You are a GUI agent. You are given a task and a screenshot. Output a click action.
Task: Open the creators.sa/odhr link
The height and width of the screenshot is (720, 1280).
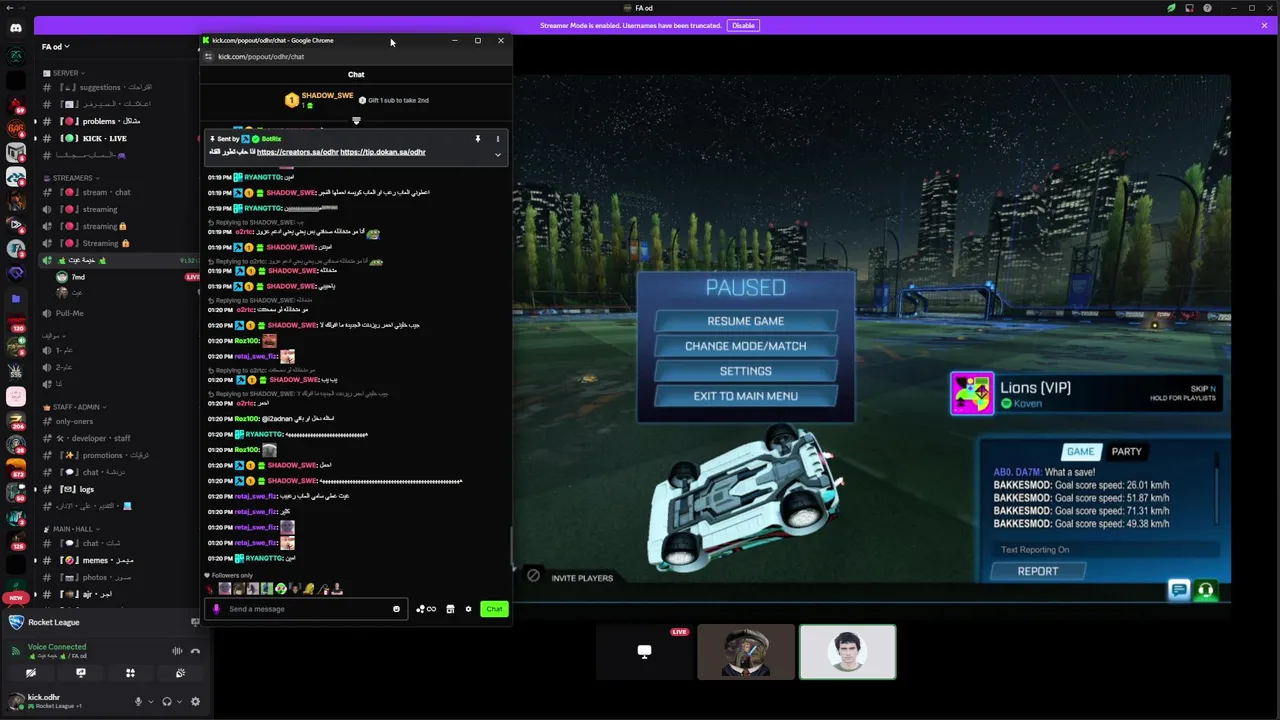[297, 152]
